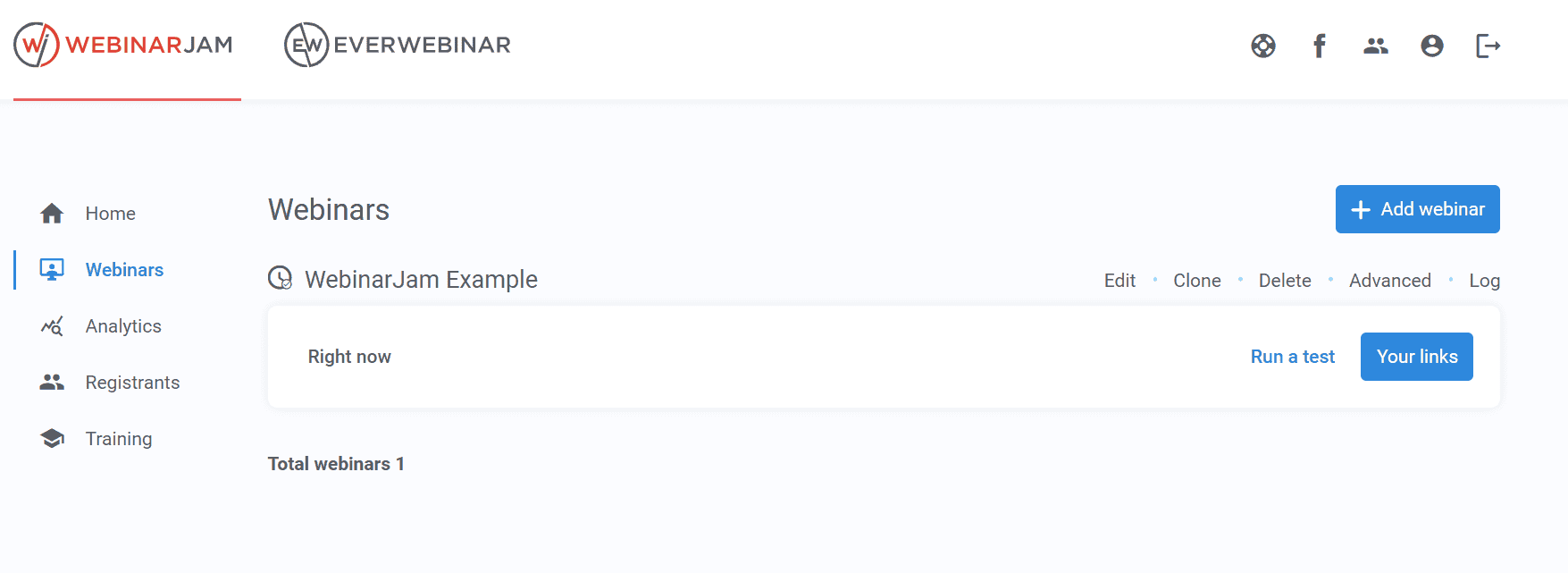1568x573 pixels.
Task: Open the support lifebuoy icon
Action: tap(1263, 46)
